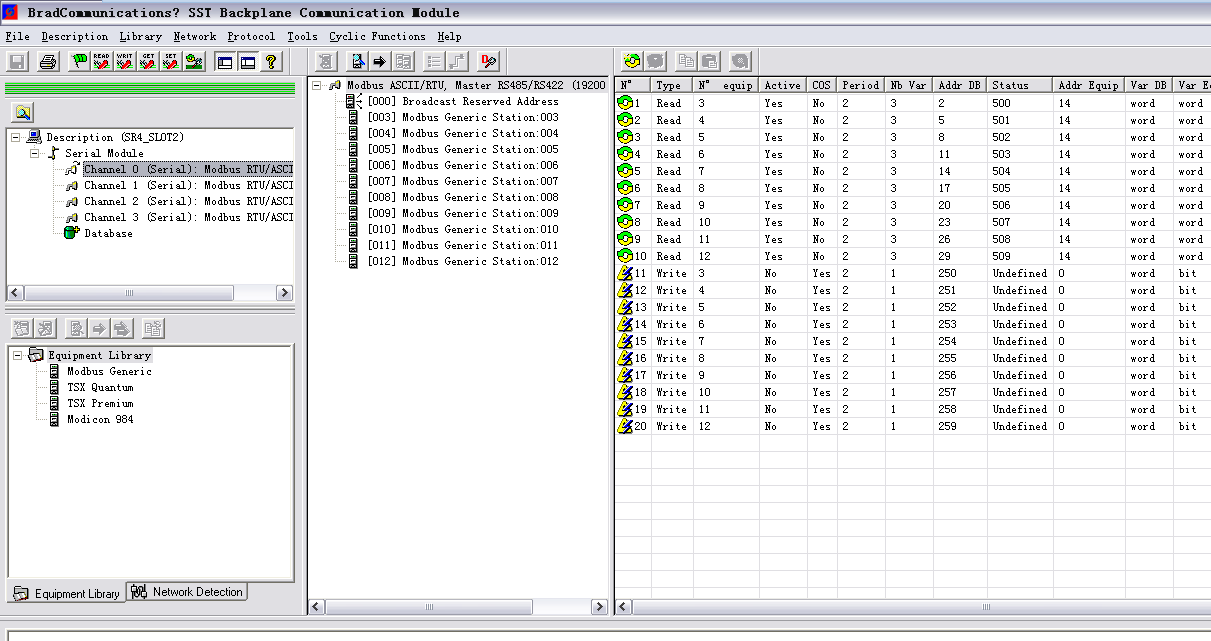Click the write icon of cyclic row 20
1211x641 pixels.
point(626,425)
